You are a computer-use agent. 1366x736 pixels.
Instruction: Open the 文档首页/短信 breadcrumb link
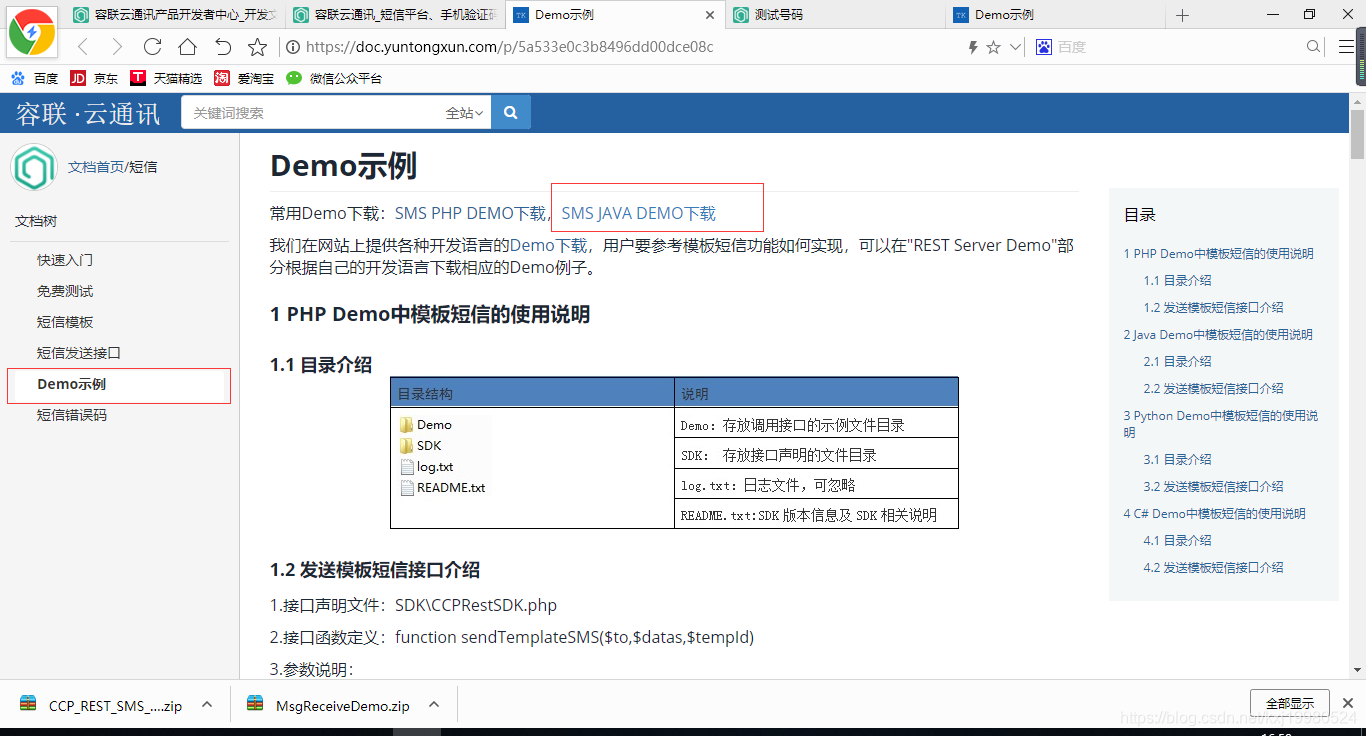coord(112,167)
